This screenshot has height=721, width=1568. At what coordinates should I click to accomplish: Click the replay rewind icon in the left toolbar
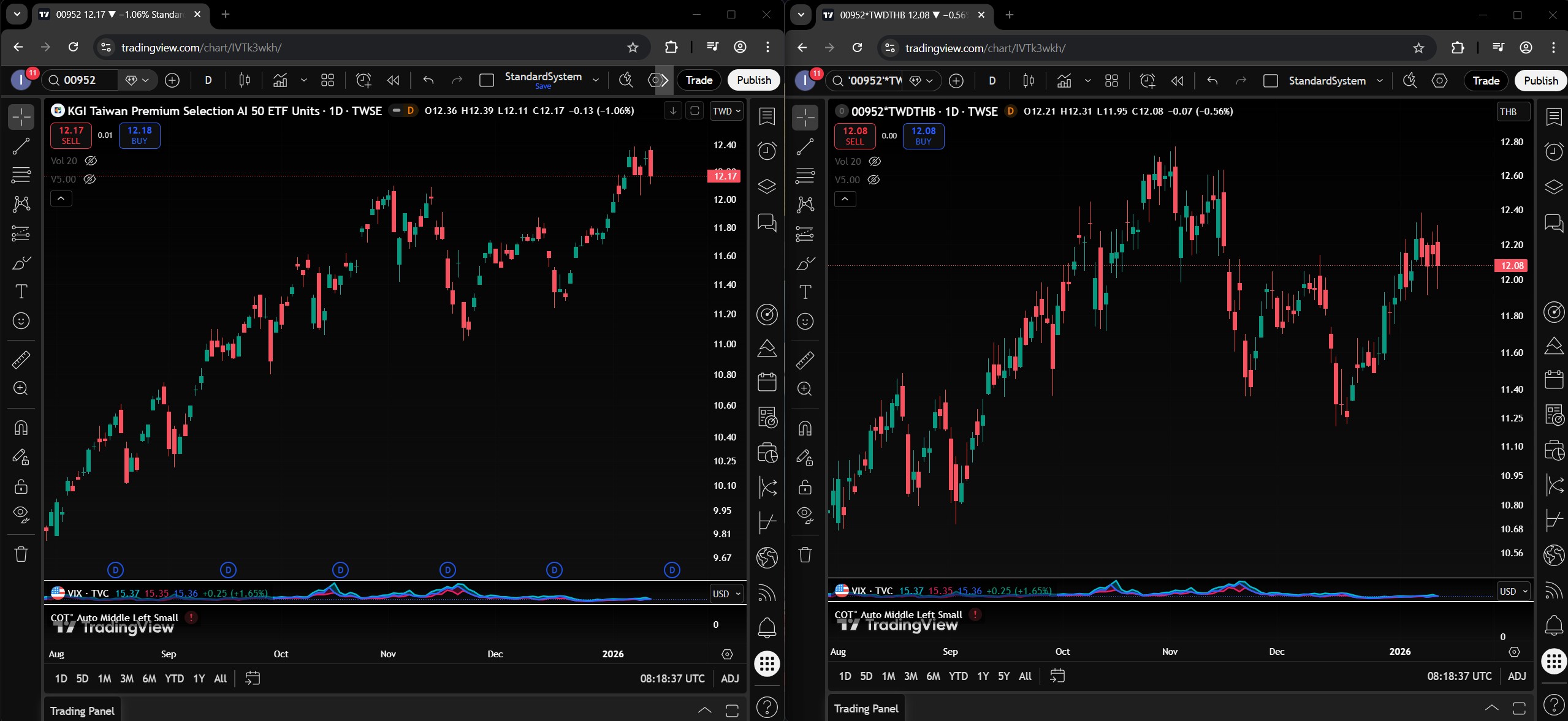point(393,80)
